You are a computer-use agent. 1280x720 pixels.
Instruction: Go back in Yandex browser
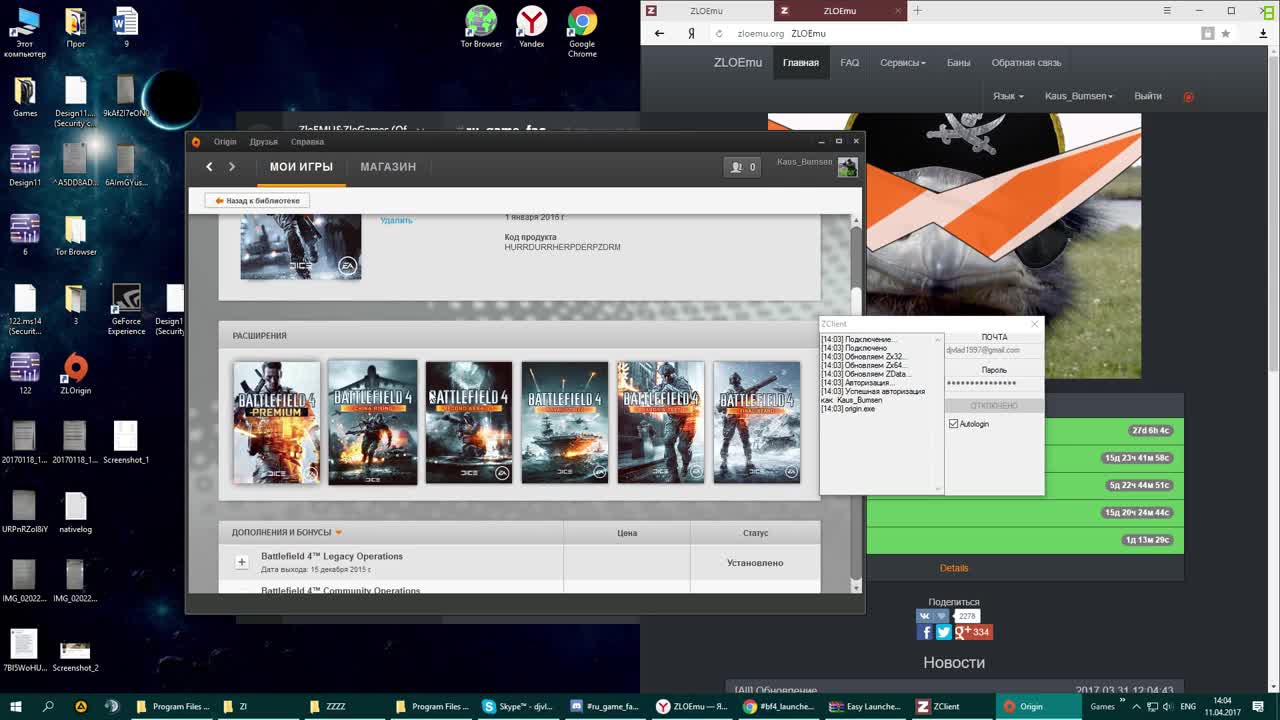(x=659, y=33)
